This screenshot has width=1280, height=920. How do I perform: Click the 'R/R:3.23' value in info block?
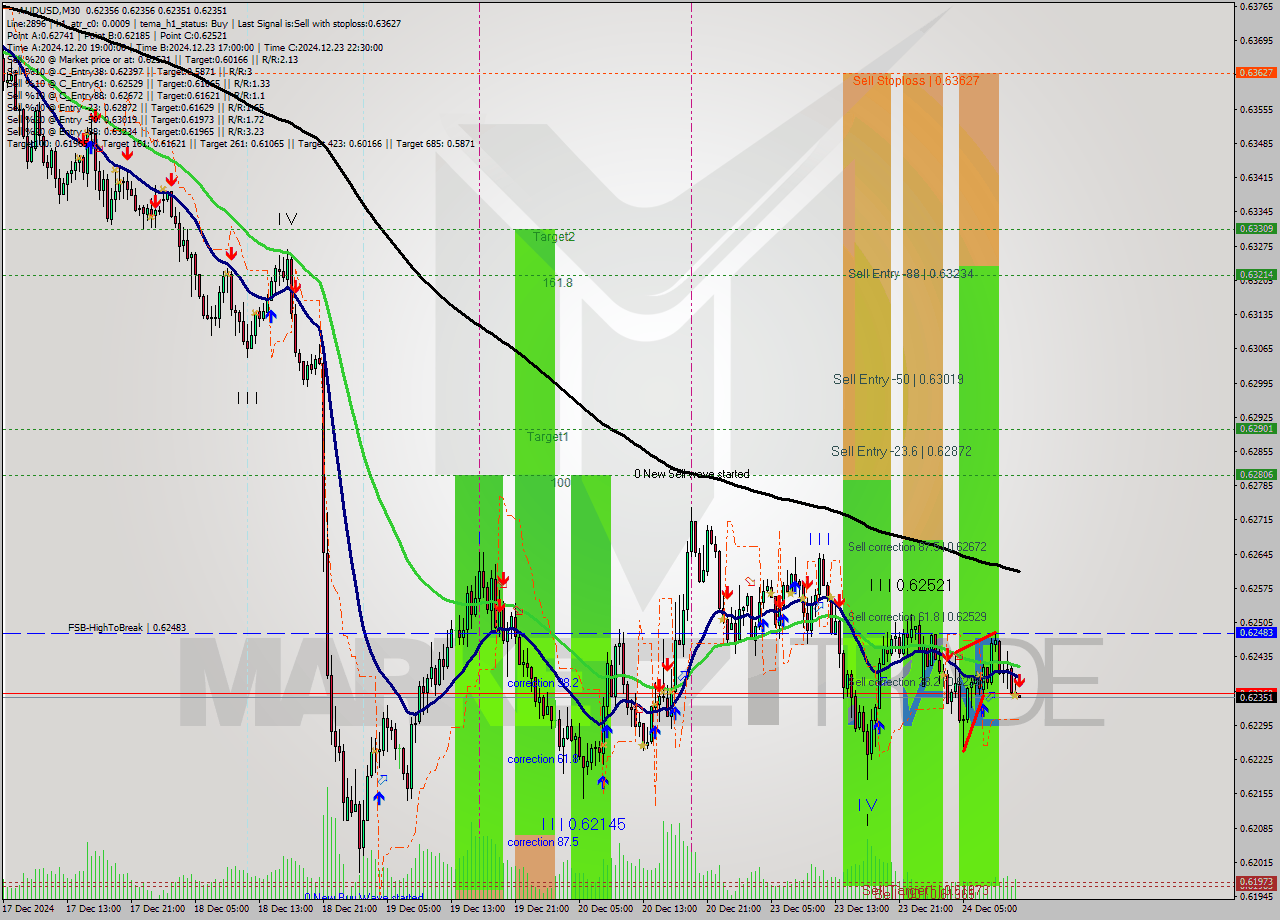[x=246, y=131]
